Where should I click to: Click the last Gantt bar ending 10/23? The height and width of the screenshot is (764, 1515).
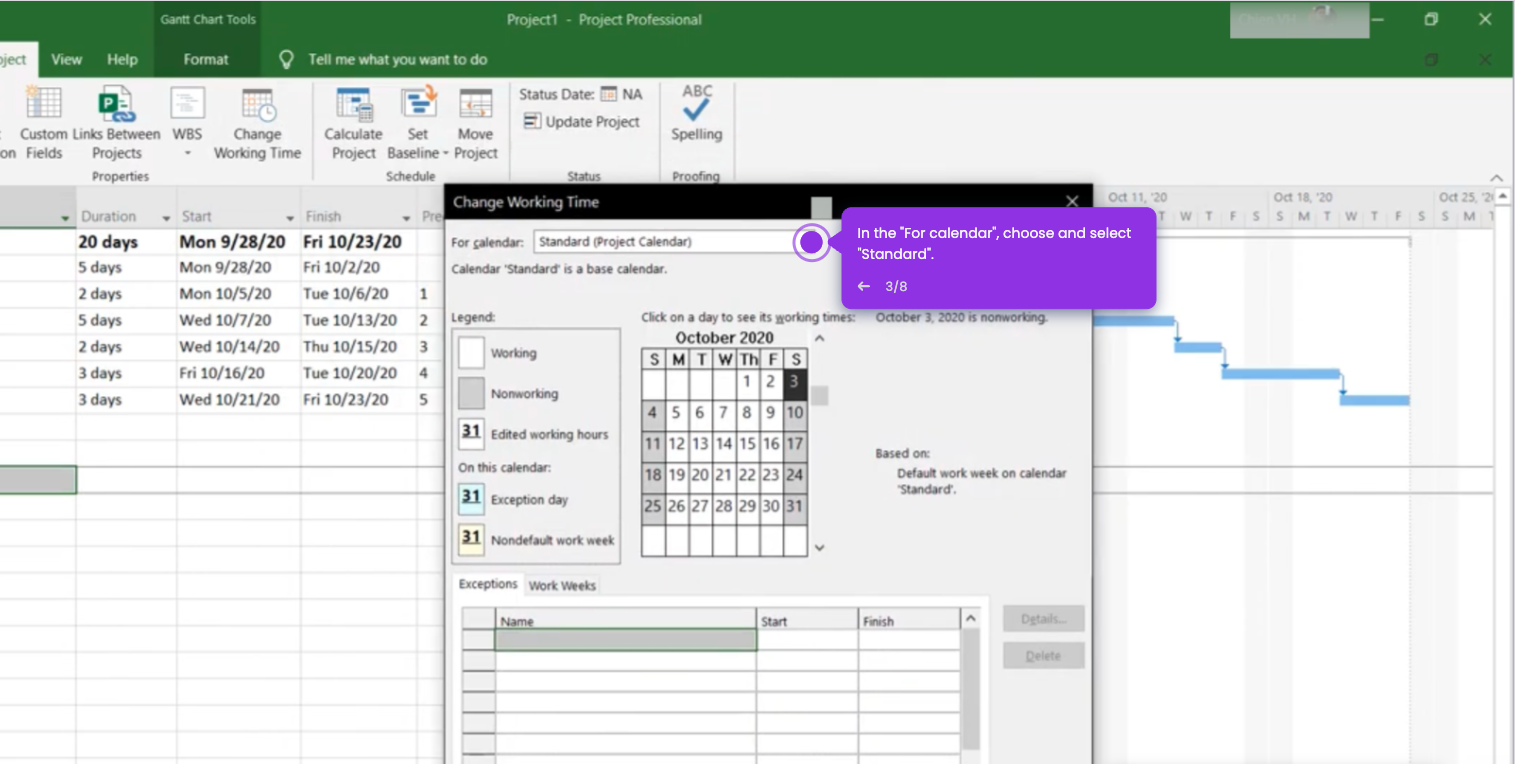pos(1375,400)
